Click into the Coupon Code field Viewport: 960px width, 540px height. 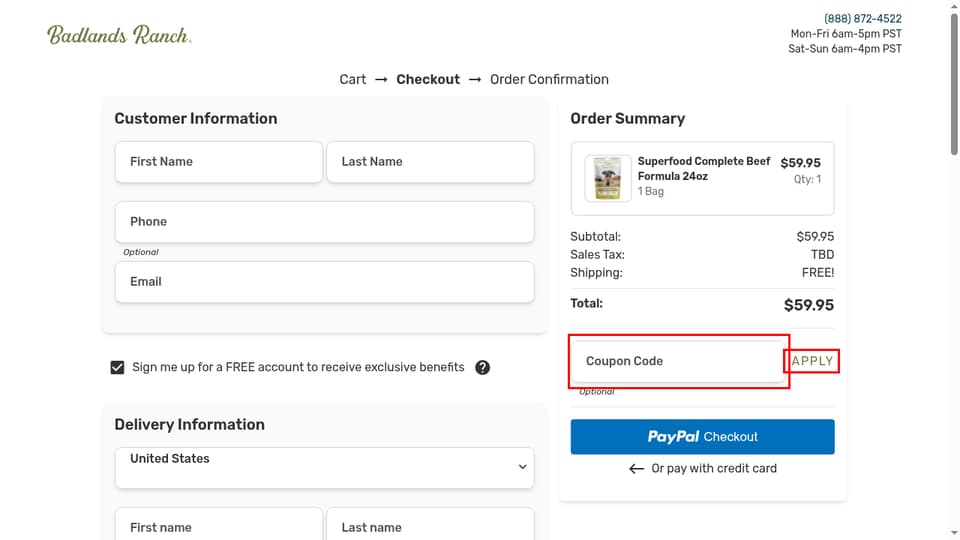point(678,361)
